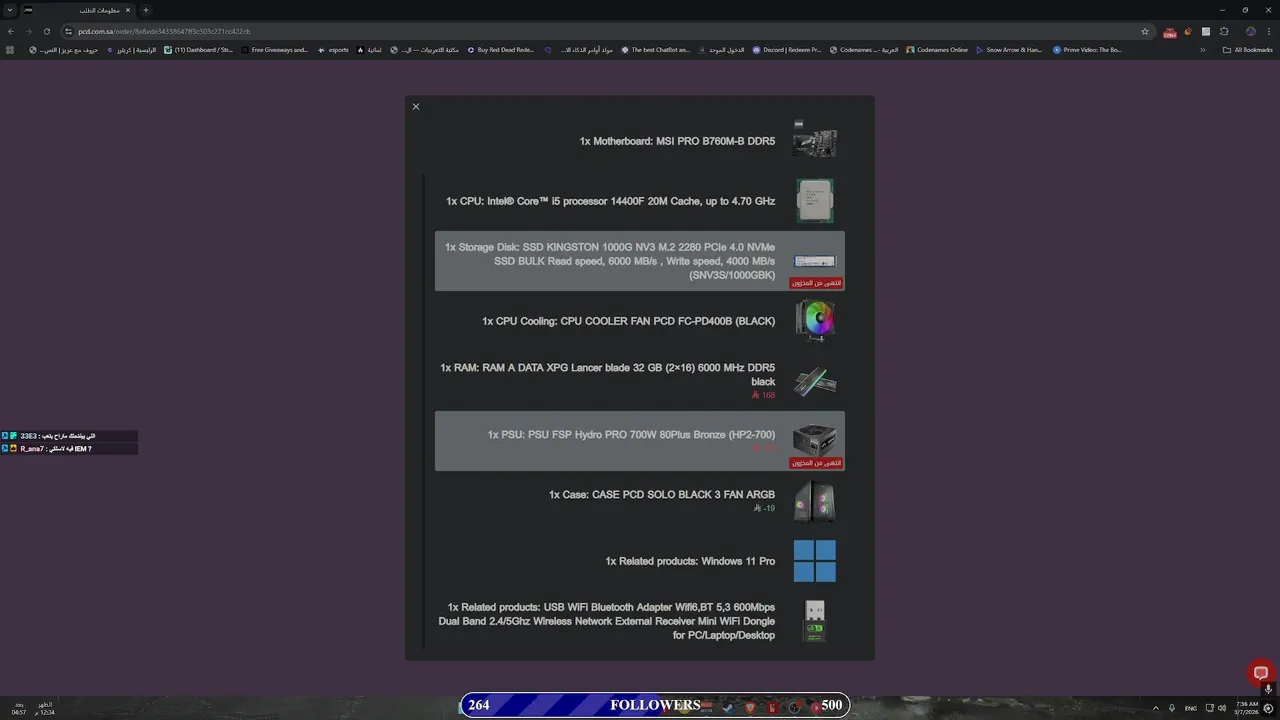Open the clock and date flyout
This screenshot has height=720, width=1280.
pos(1247,708)
